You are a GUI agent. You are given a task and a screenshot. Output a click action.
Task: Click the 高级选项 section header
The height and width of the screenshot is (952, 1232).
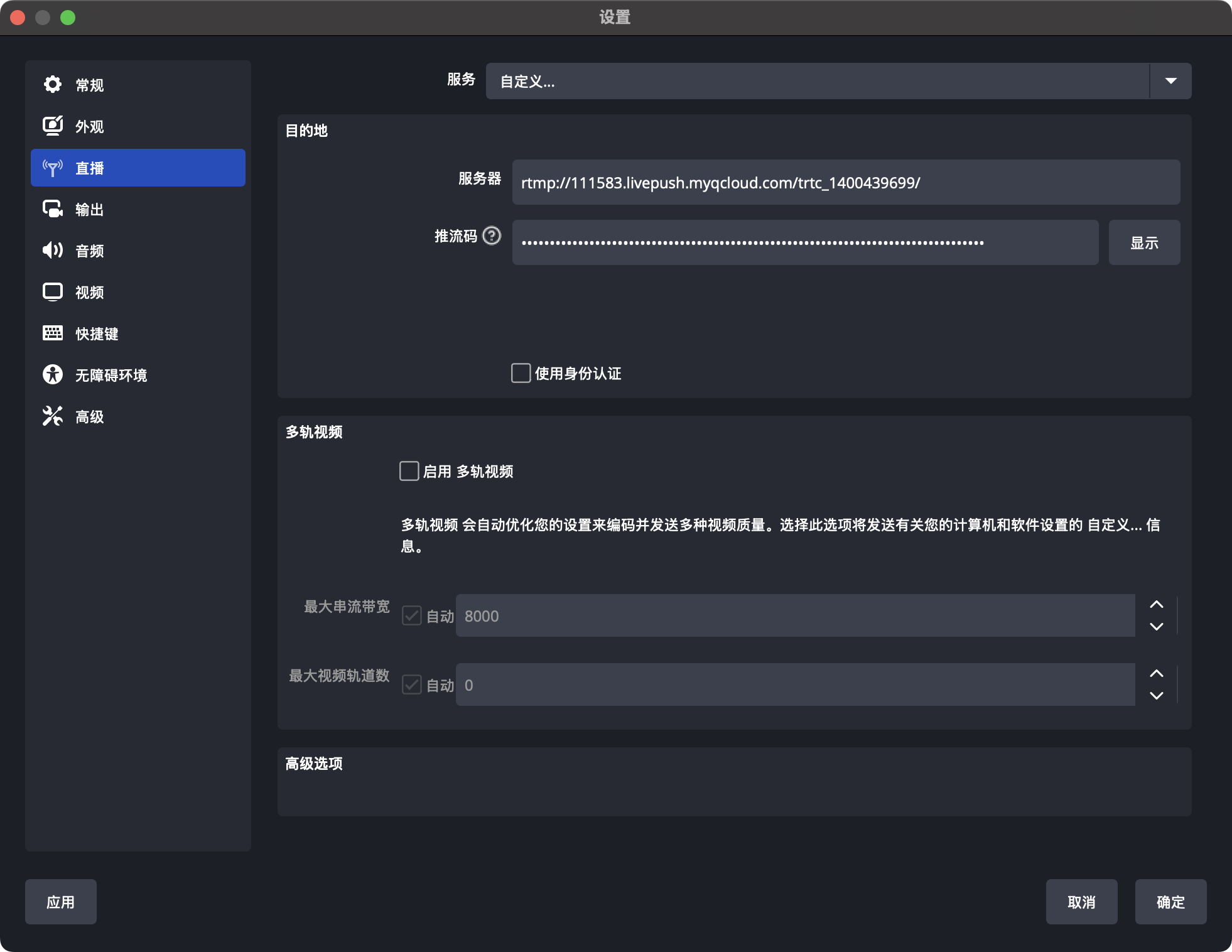[314, 764]
